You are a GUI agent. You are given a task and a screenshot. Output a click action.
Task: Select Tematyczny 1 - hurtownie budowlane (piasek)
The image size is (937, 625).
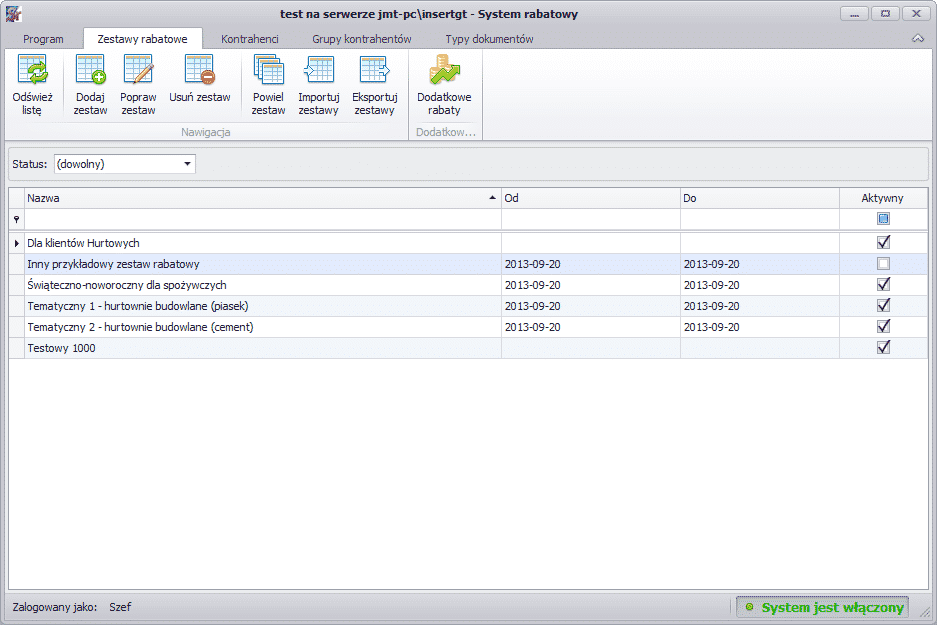(468, 306)
